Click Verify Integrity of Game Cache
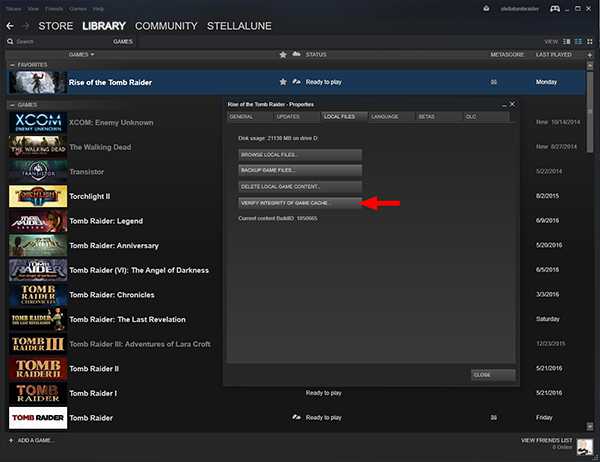This screenshot has width=600, height=462. (300, 203)
